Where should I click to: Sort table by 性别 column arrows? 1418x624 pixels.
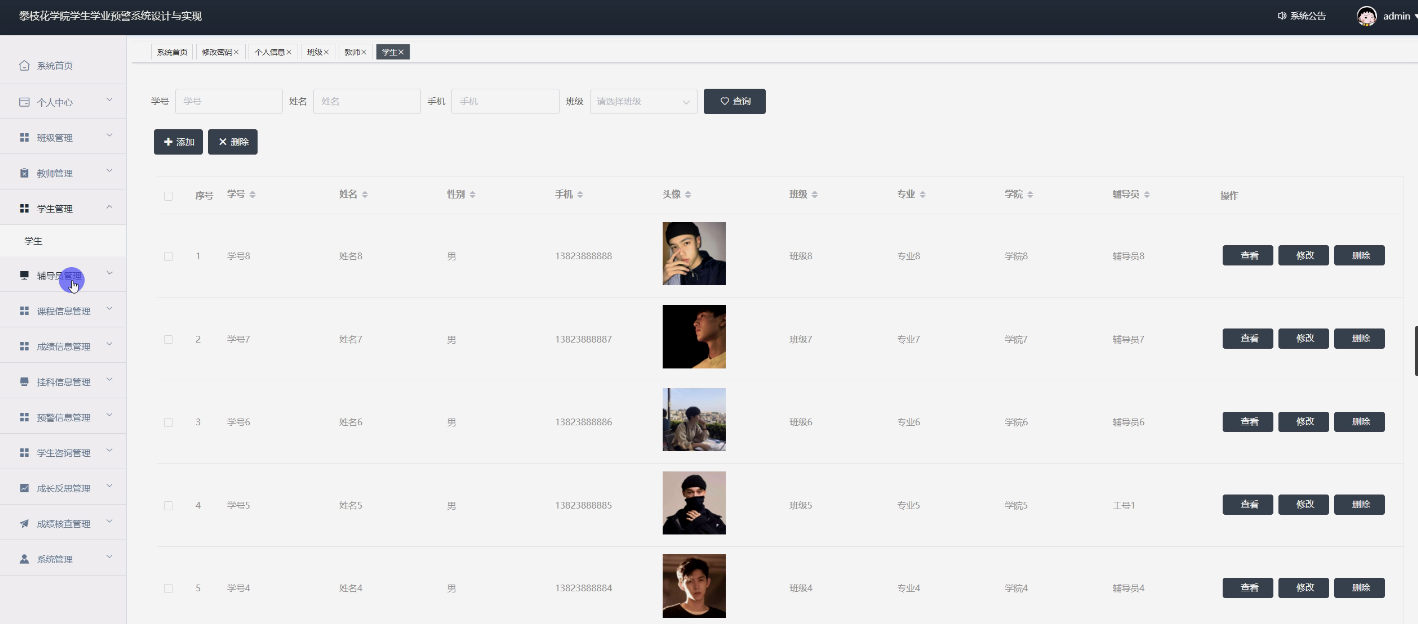tap(472, 194)
